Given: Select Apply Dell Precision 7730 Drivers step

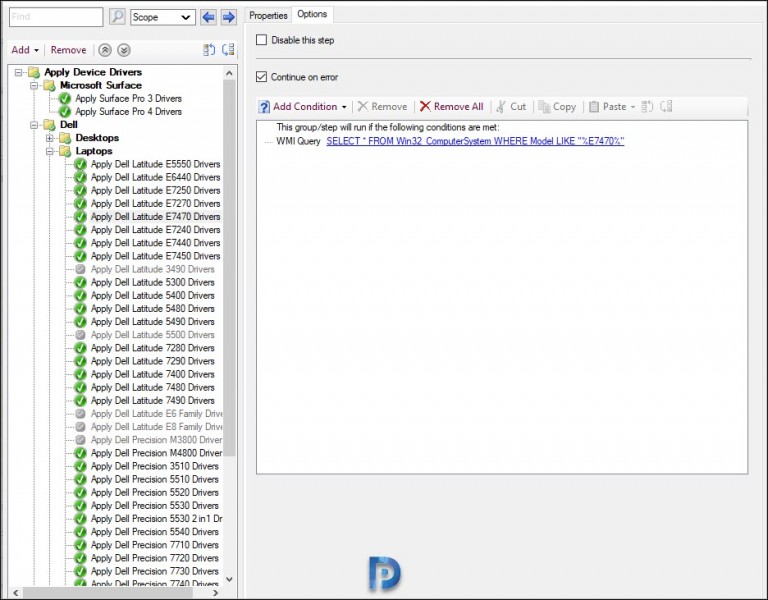Looking at the screenshot, I should pos(154,571).
